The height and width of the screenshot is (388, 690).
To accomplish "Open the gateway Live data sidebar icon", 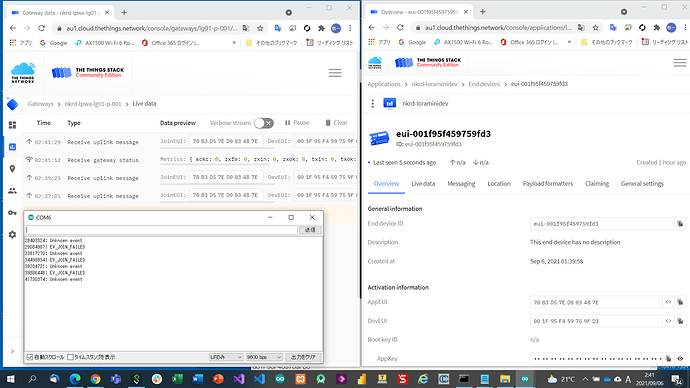I will [12, 147].
